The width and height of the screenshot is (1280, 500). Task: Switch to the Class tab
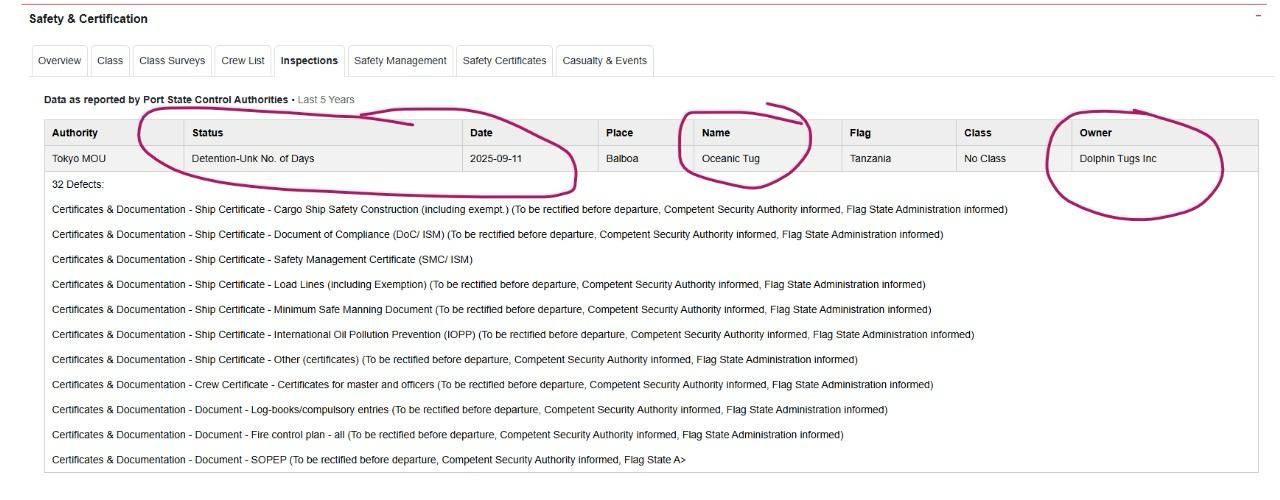pos(110,61)
